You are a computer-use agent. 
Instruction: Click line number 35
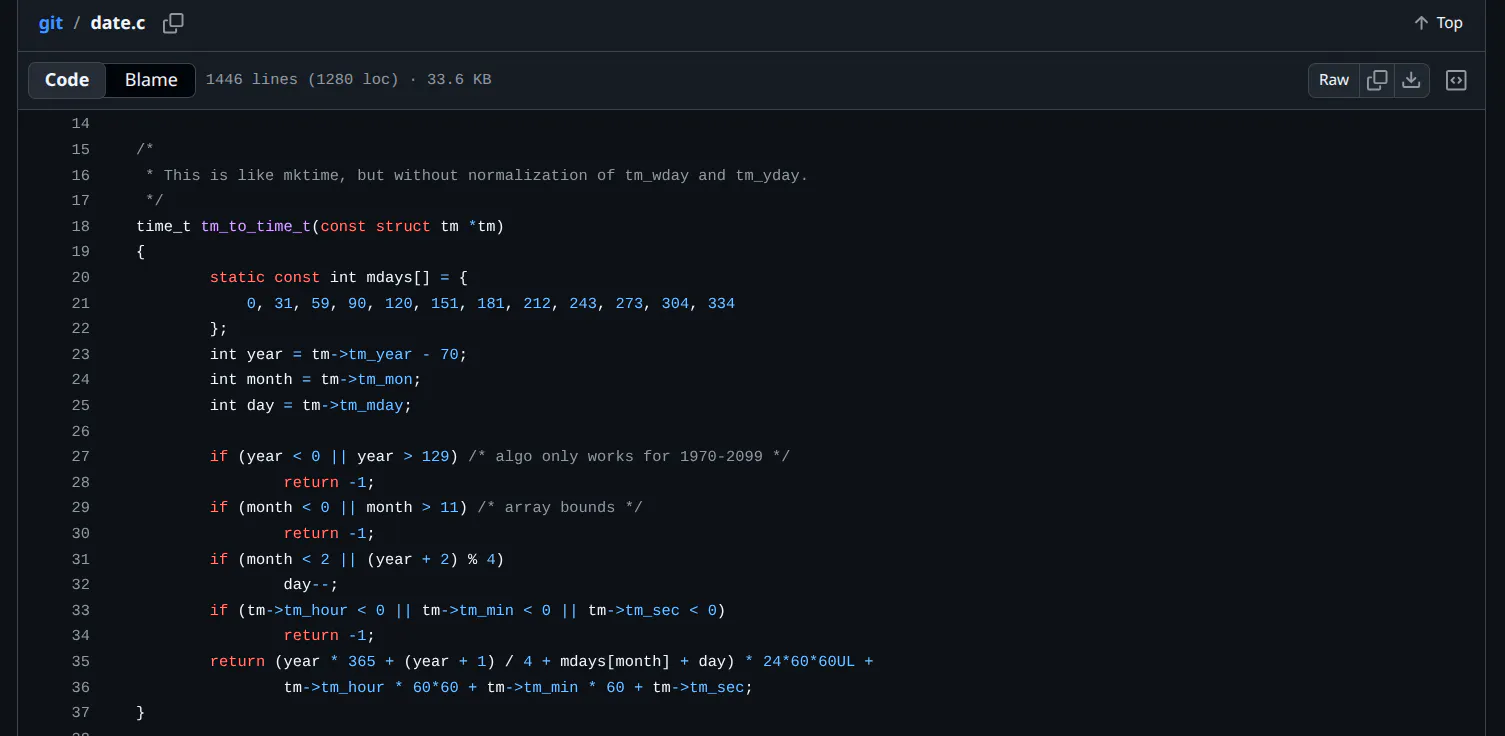80,662
